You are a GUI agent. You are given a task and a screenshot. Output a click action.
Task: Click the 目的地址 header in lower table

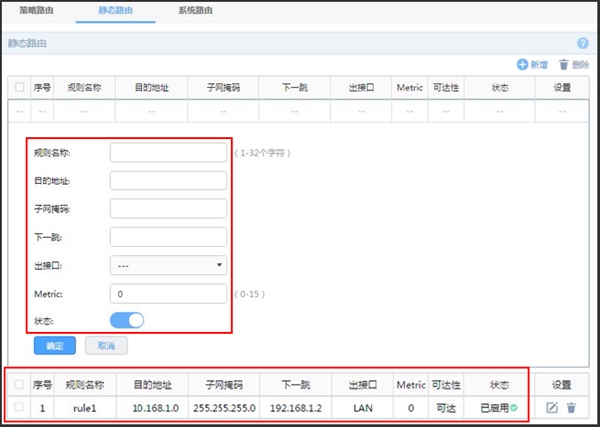pos(152,385)
